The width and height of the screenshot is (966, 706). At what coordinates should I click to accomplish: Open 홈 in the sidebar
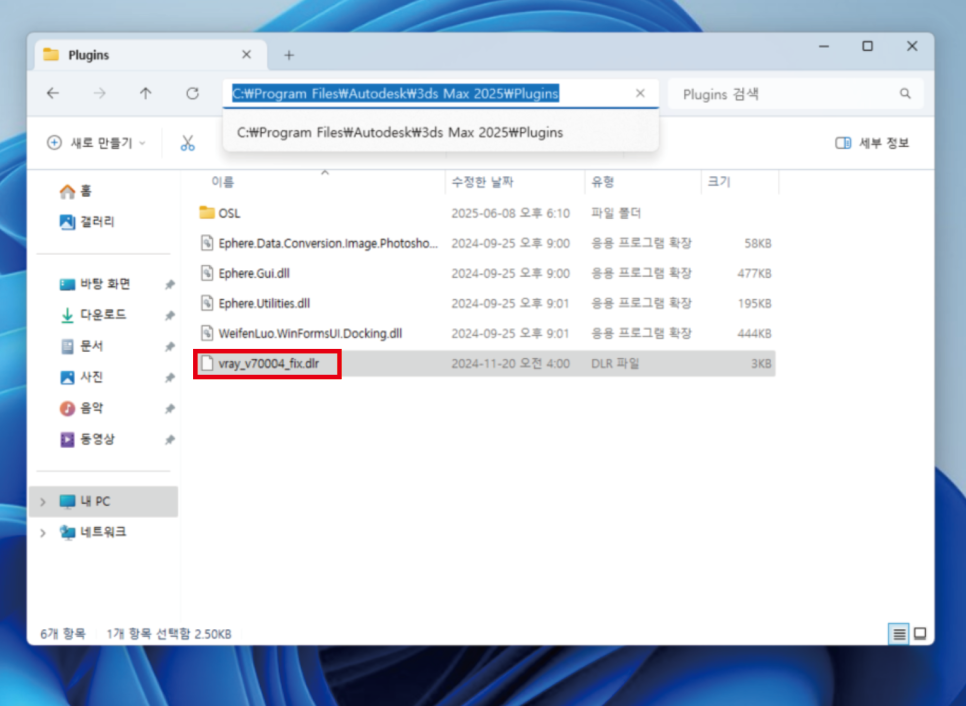click(76, 192)
